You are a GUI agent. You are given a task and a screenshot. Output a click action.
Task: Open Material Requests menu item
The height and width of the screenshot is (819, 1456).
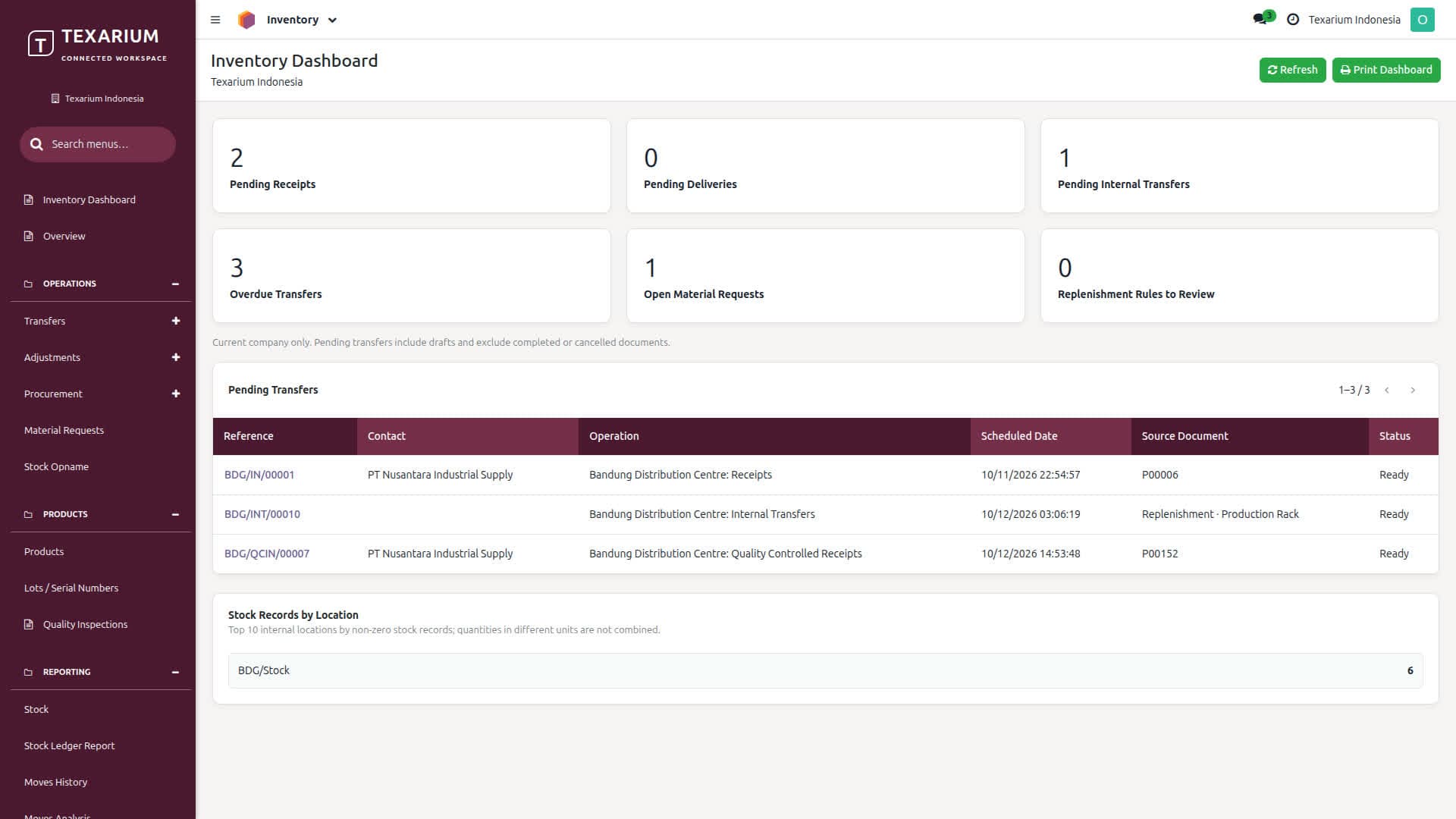64,430
